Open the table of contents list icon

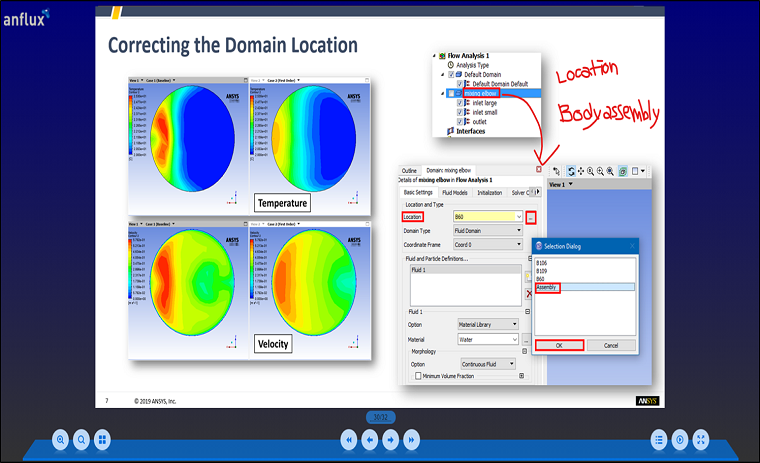coord(659,439)
